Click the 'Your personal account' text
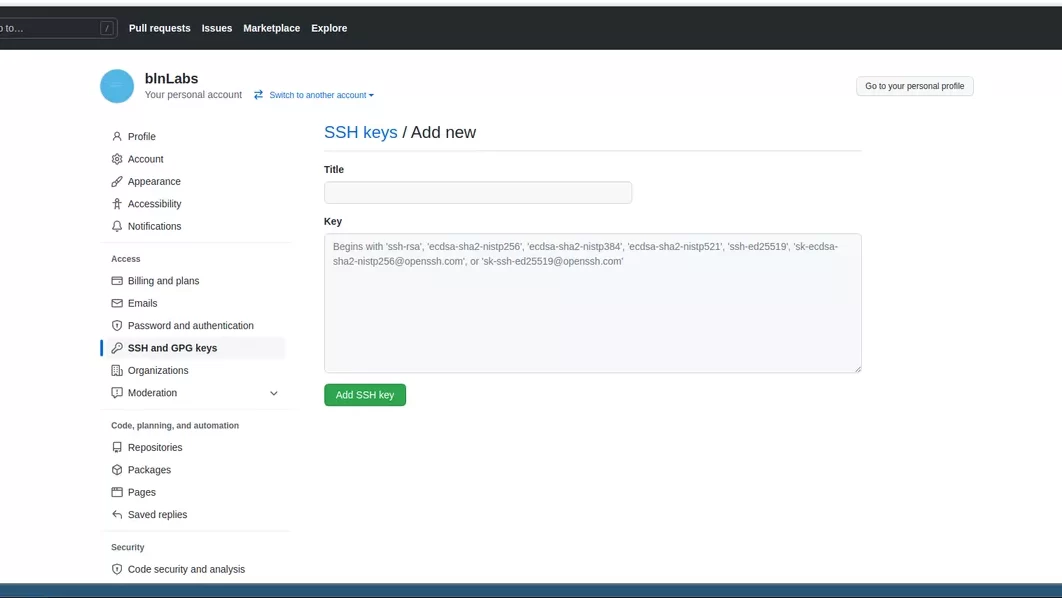The image size is (1062, 598). pos(193,95)
